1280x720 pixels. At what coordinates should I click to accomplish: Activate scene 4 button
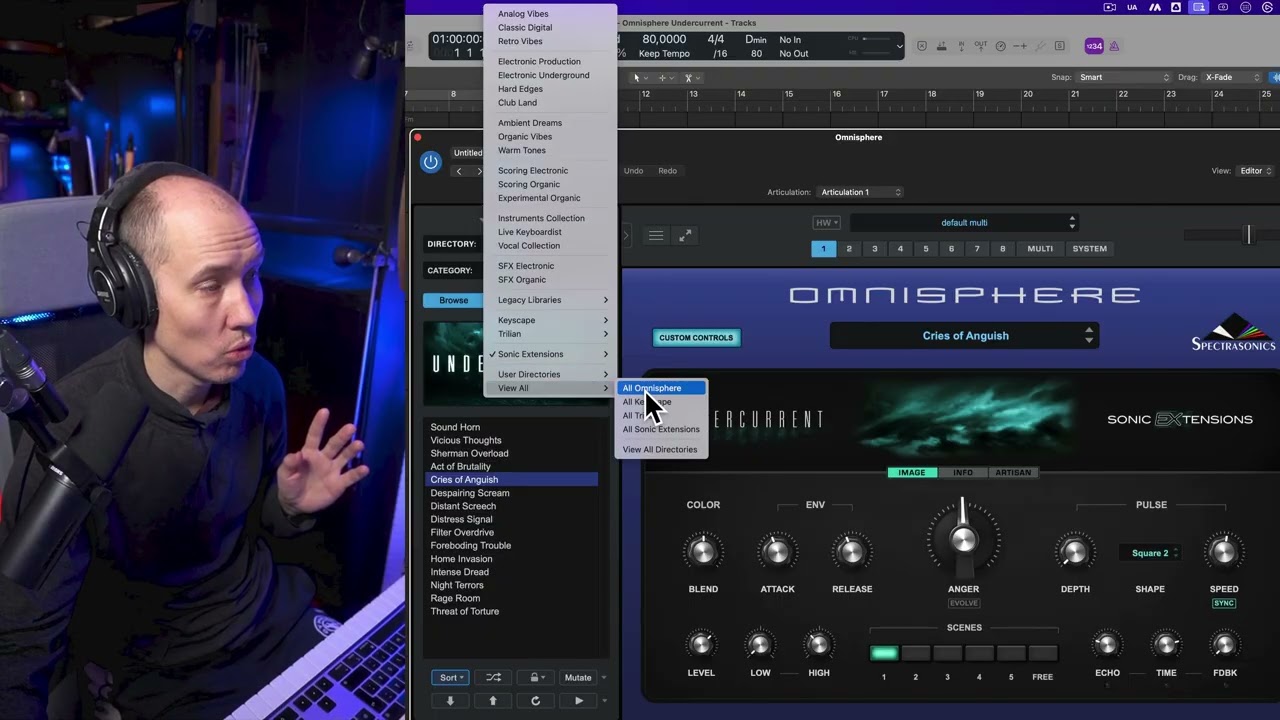click(979, 653)
